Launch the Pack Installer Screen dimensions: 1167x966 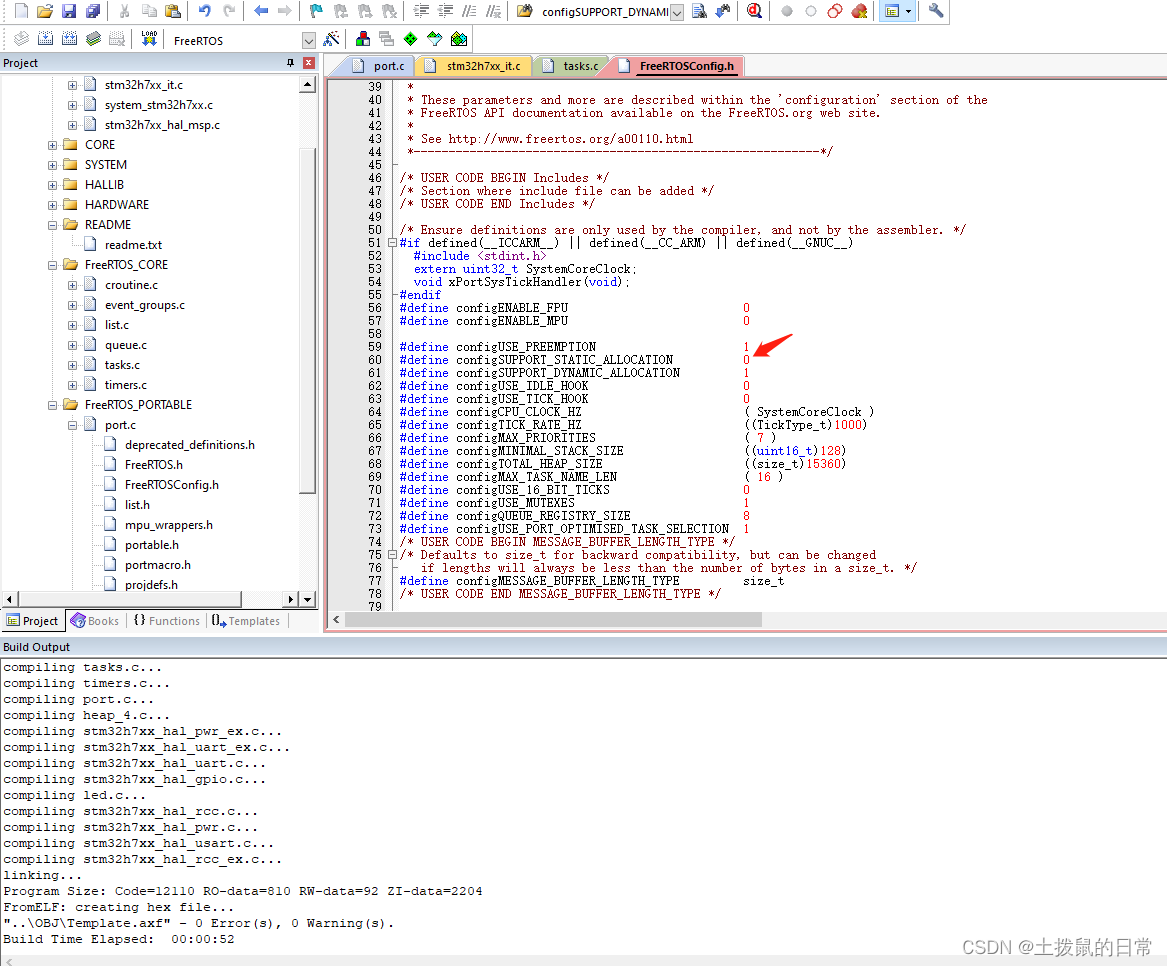[x=459, y=39]
